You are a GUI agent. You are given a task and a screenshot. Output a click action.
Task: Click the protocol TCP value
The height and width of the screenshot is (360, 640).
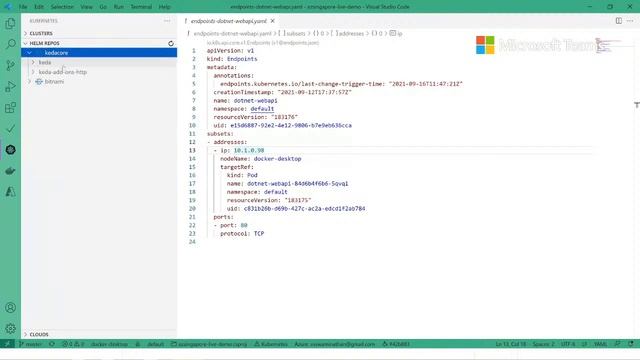[x=259, y=233]
